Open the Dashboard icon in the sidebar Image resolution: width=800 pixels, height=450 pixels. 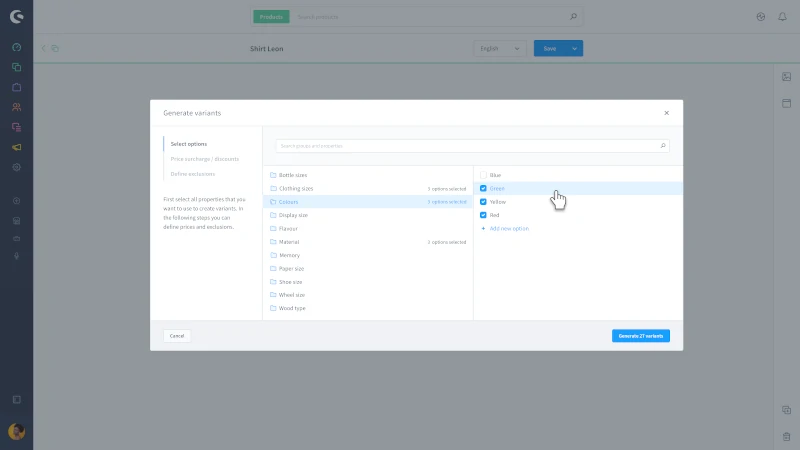click(x=17, y=48)
